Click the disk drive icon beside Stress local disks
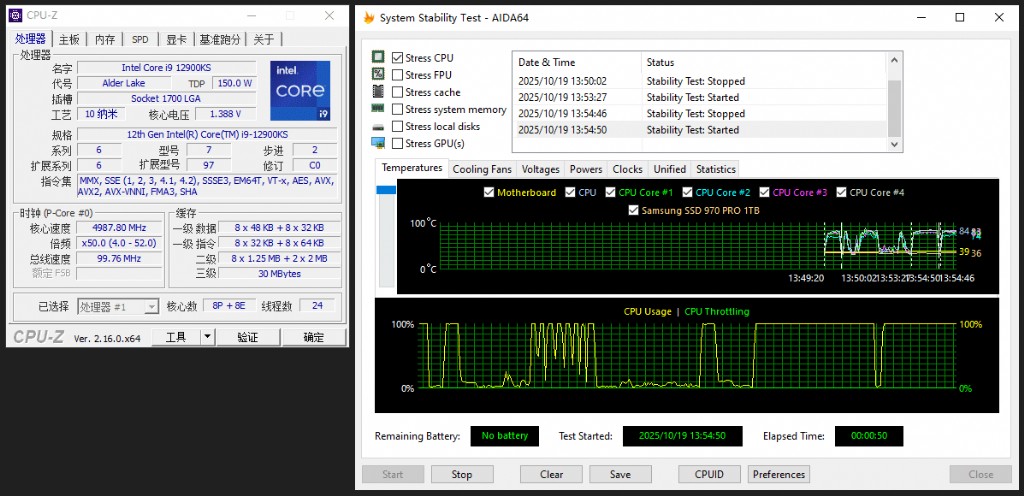Image resolution: width=1024 pixels, height=496 pixels. (x=378, y=127)
